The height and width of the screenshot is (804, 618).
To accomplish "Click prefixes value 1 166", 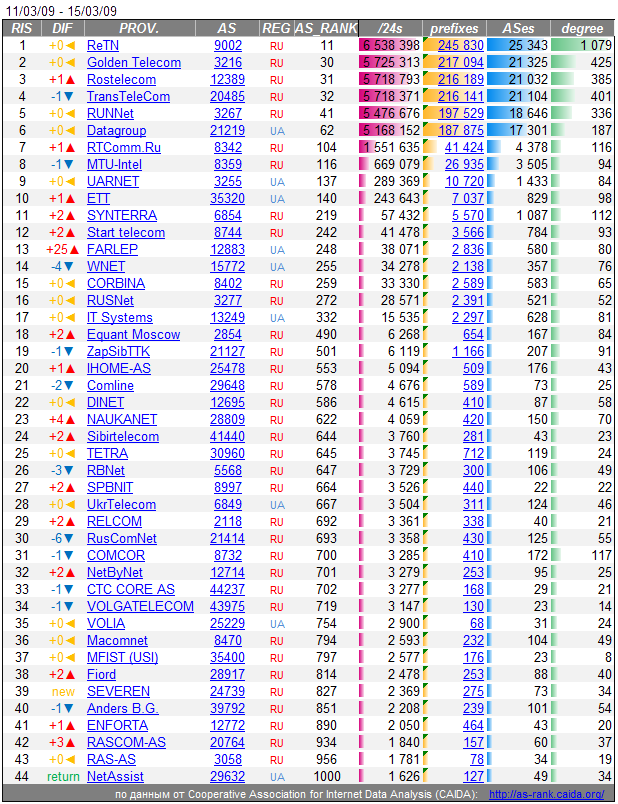I will point(468,351).
